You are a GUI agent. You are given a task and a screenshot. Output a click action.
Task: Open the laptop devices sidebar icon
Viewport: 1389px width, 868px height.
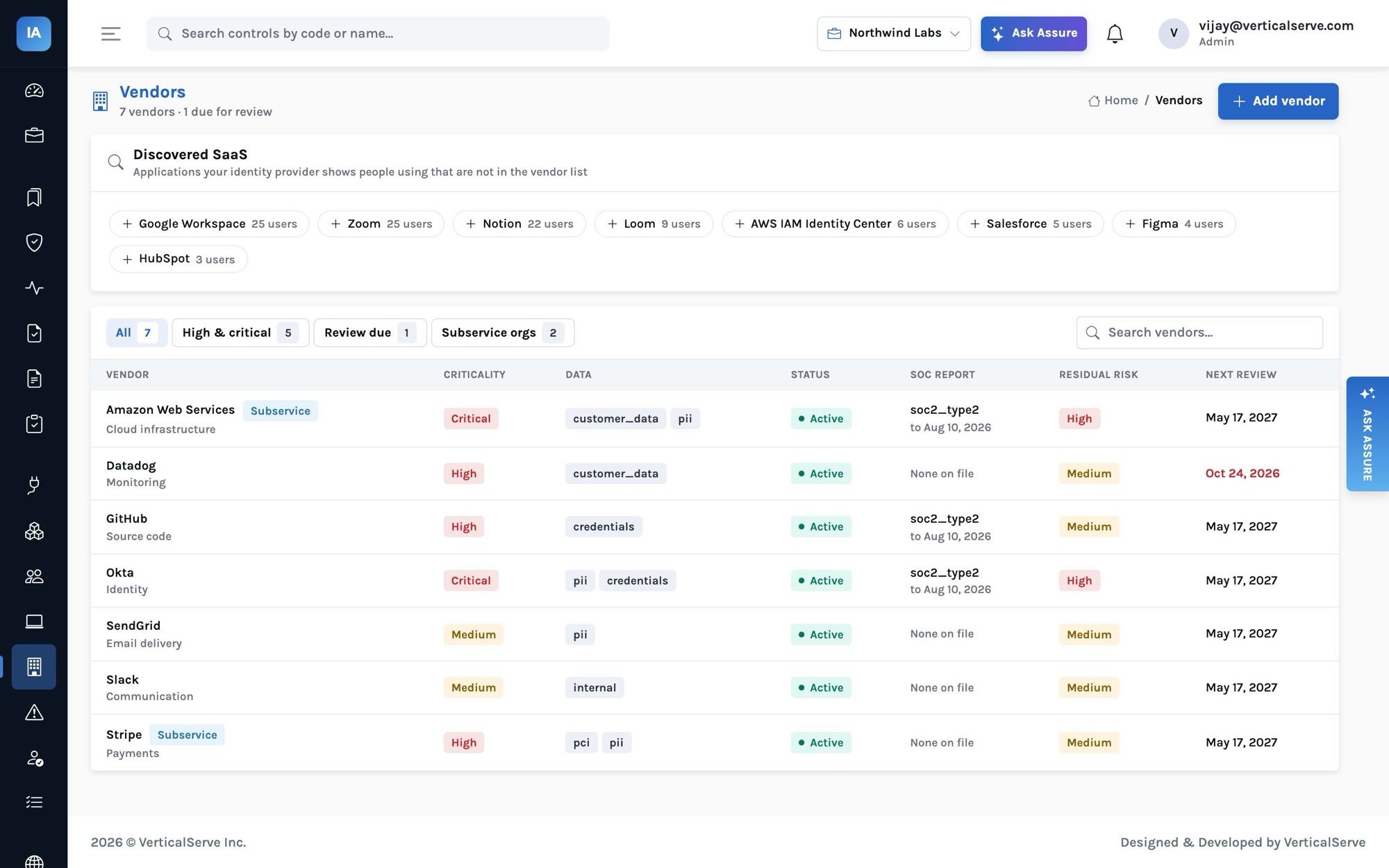[34, 621]
